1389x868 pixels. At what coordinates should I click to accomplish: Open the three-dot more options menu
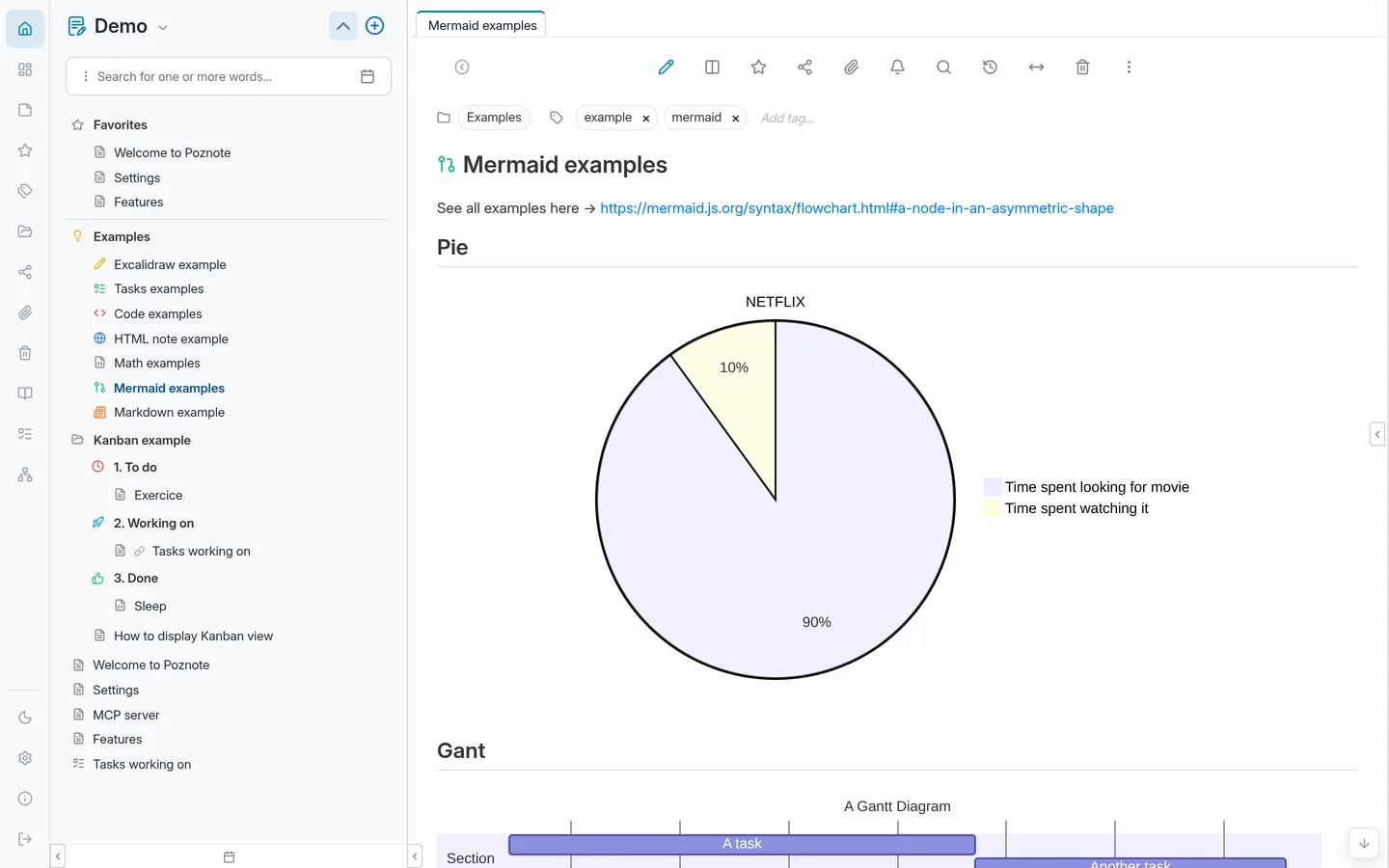click(1129, 68)
